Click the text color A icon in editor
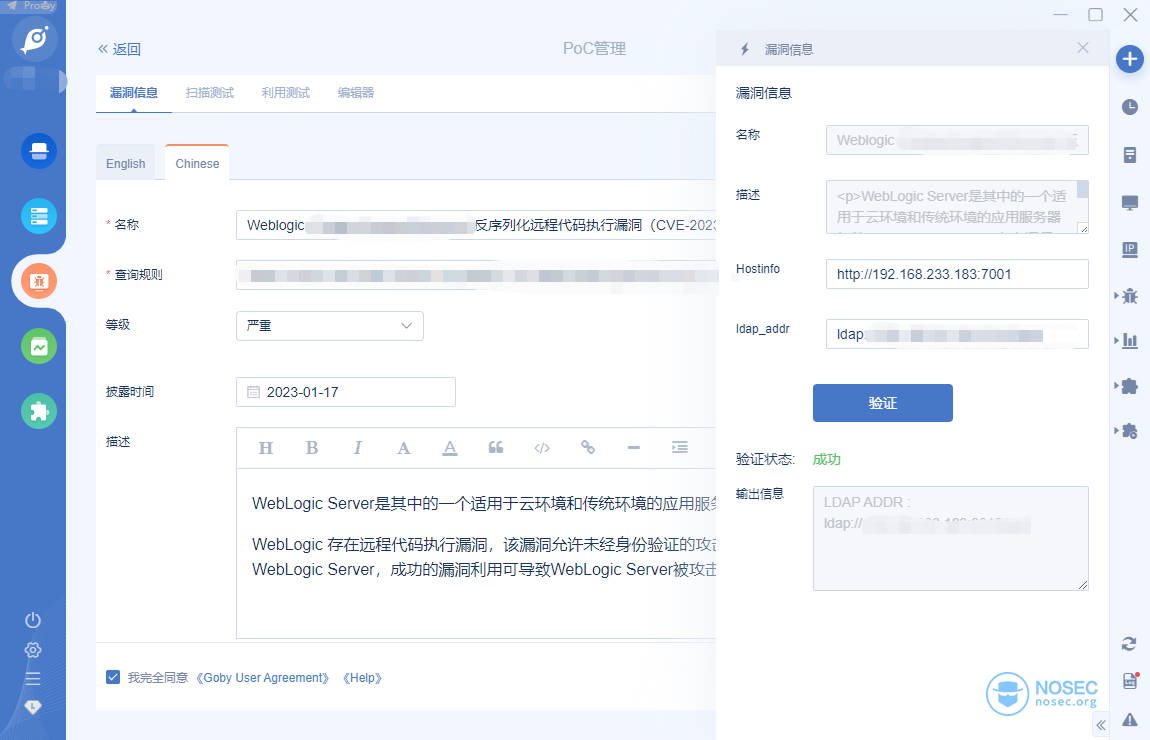Screen dimensions: 1150x740 click(x=403, y=448)
